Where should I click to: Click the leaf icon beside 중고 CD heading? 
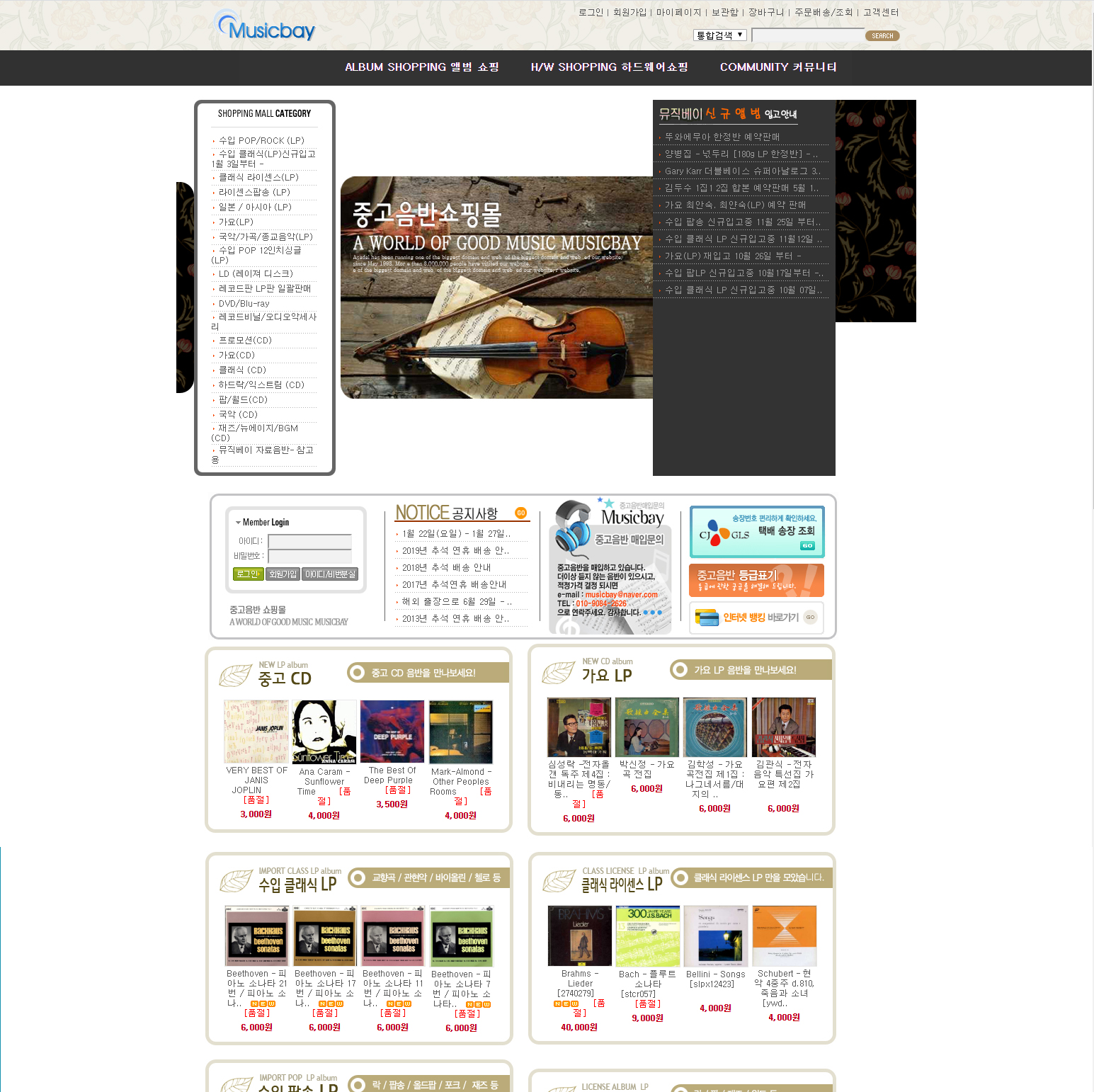click(x=236, y=675)
